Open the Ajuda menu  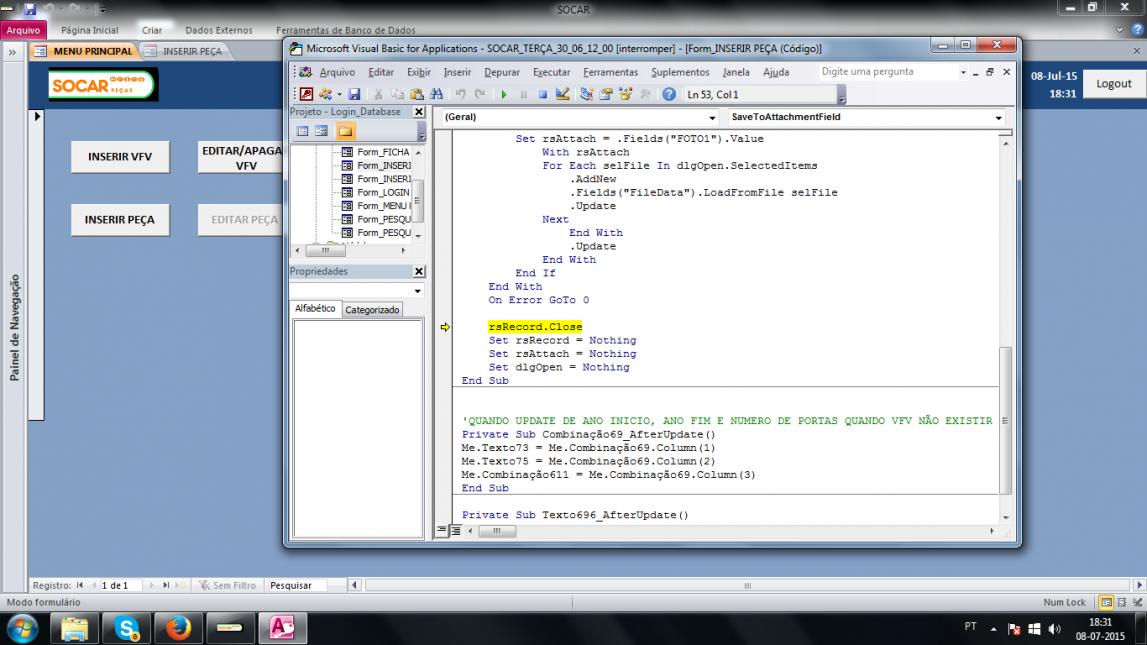776,72
